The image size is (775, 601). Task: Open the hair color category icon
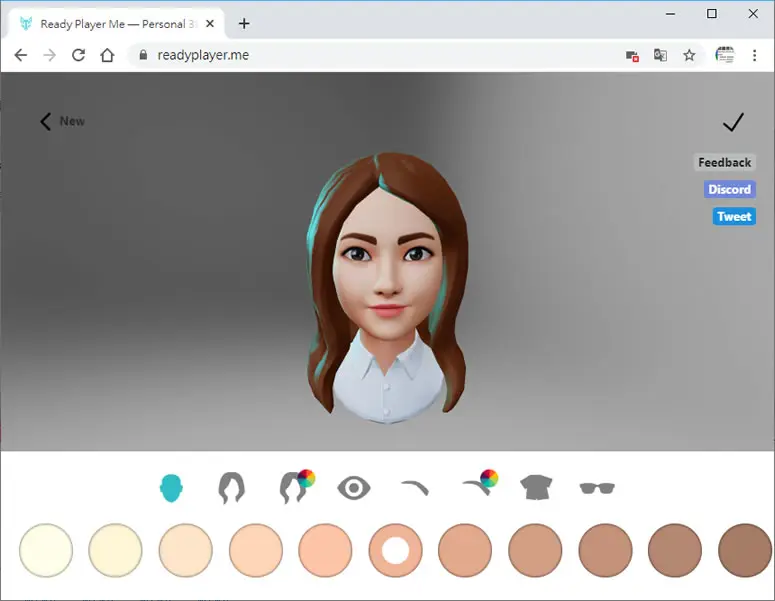click(x=297, y=486)
